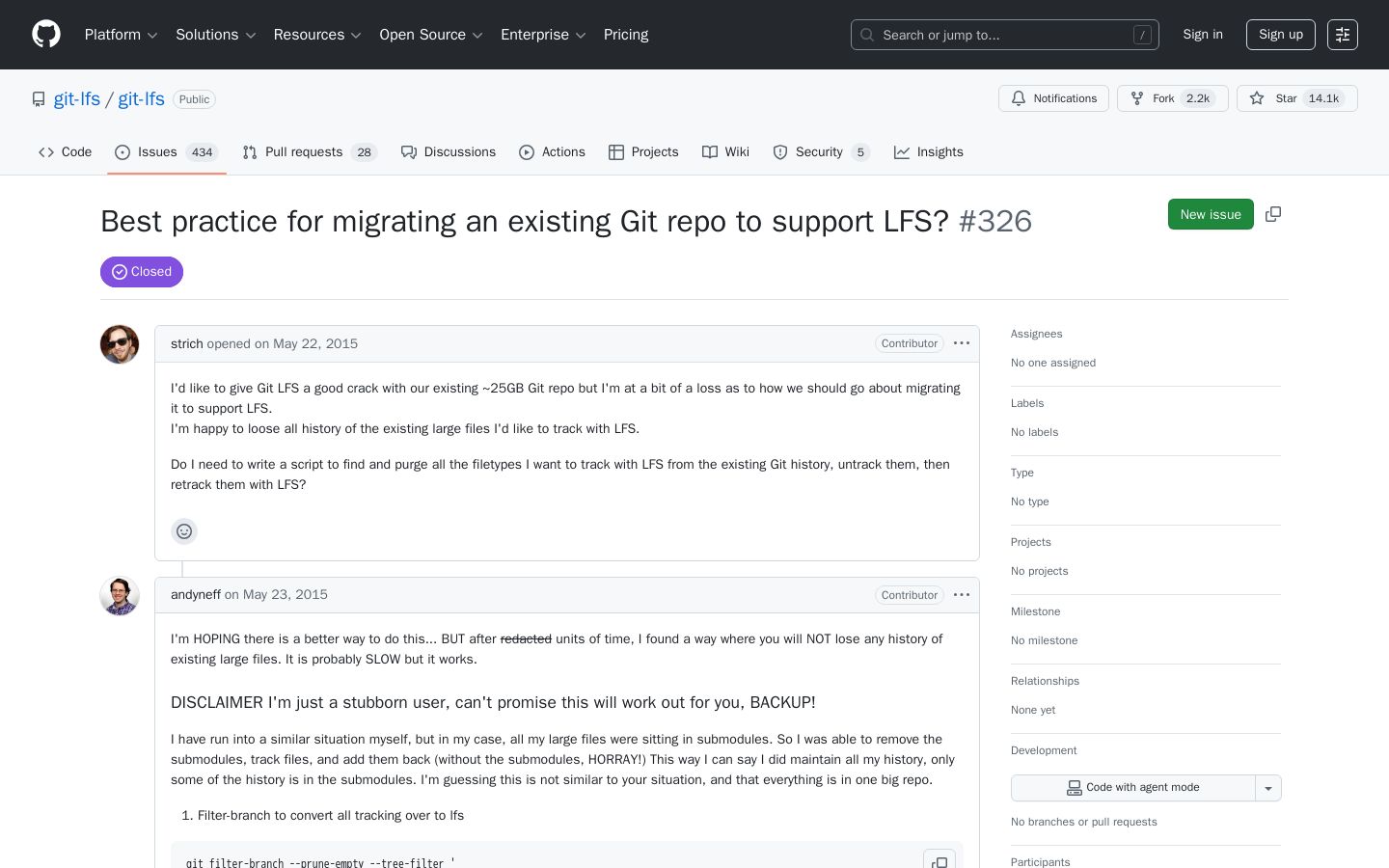The image size is (1389, 868).
Task: Open the Resources dropdown
Action: point(317,35)
